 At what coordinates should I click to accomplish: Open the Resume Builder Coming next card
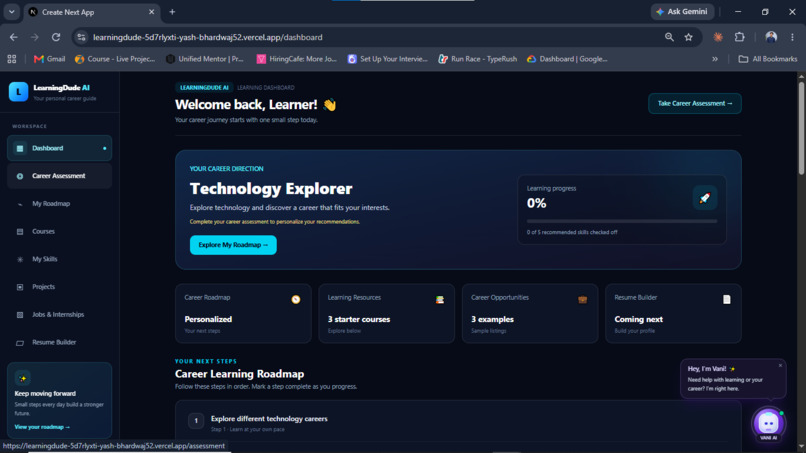tap(673, 314)
